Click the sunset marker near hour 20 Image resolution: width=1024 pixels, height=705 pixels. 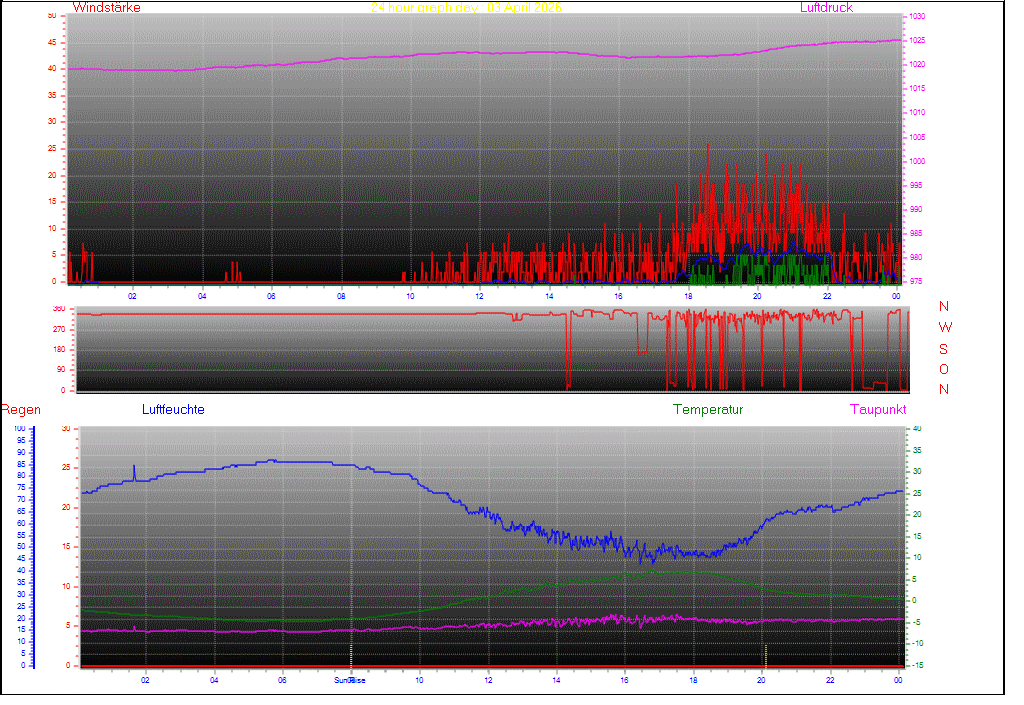point(765,655)
